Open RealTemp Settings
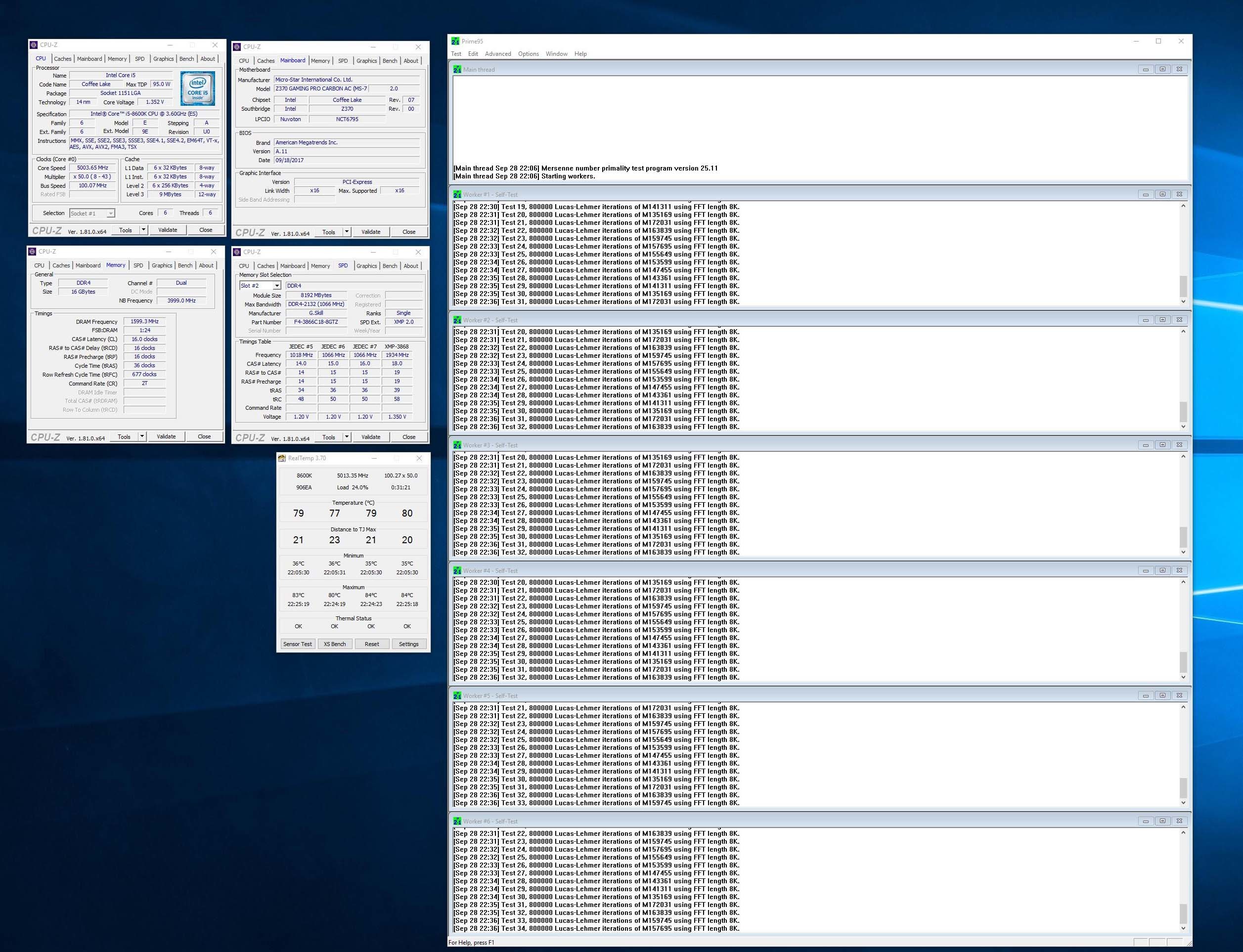 pyautogui.click(x=409, y=644)
